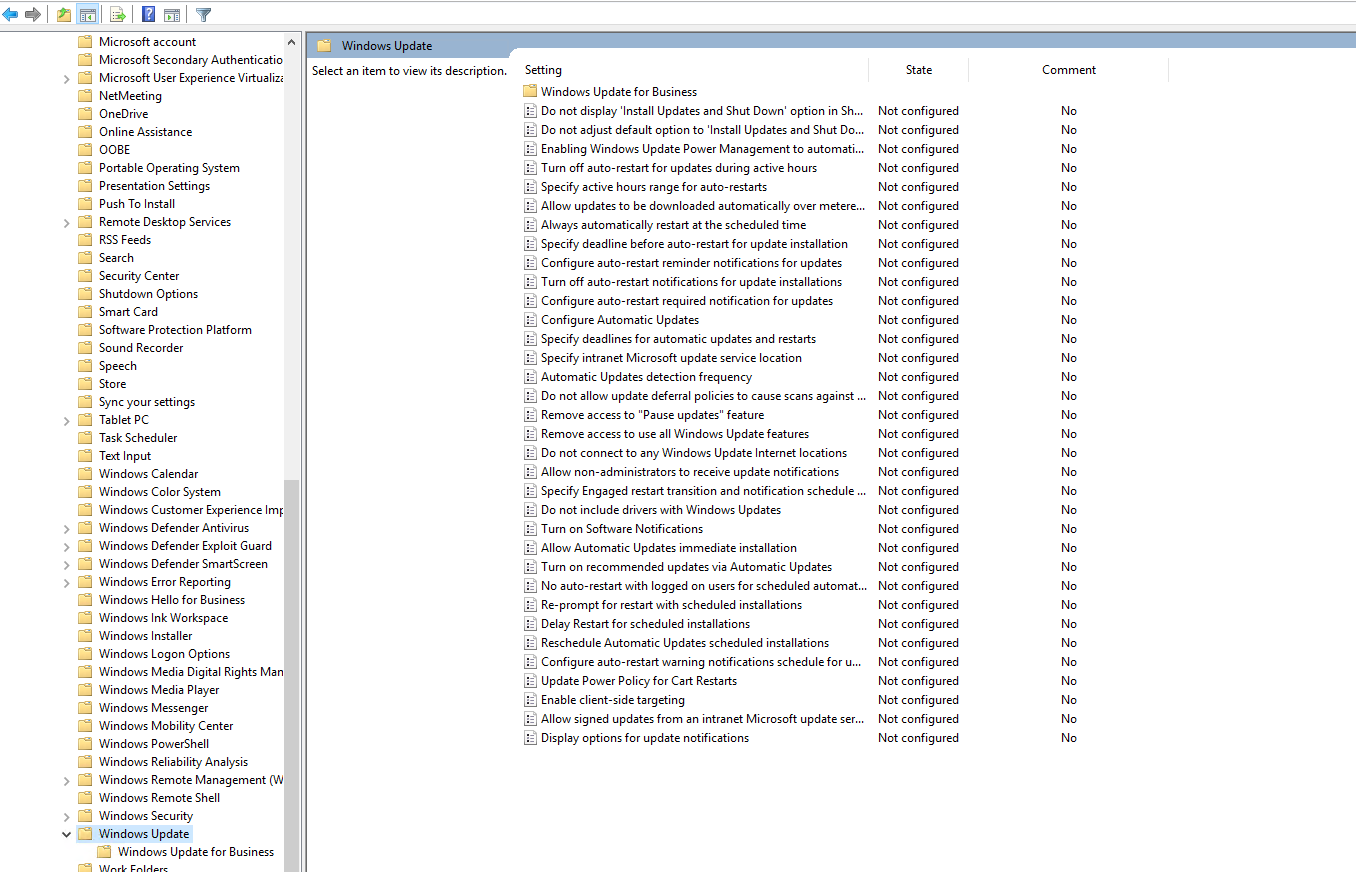This screenshot has width=1356, height=872.
Task: Click policy icon beside Specify active hours range
Action: pyautogui.click(x=531, y=187)
